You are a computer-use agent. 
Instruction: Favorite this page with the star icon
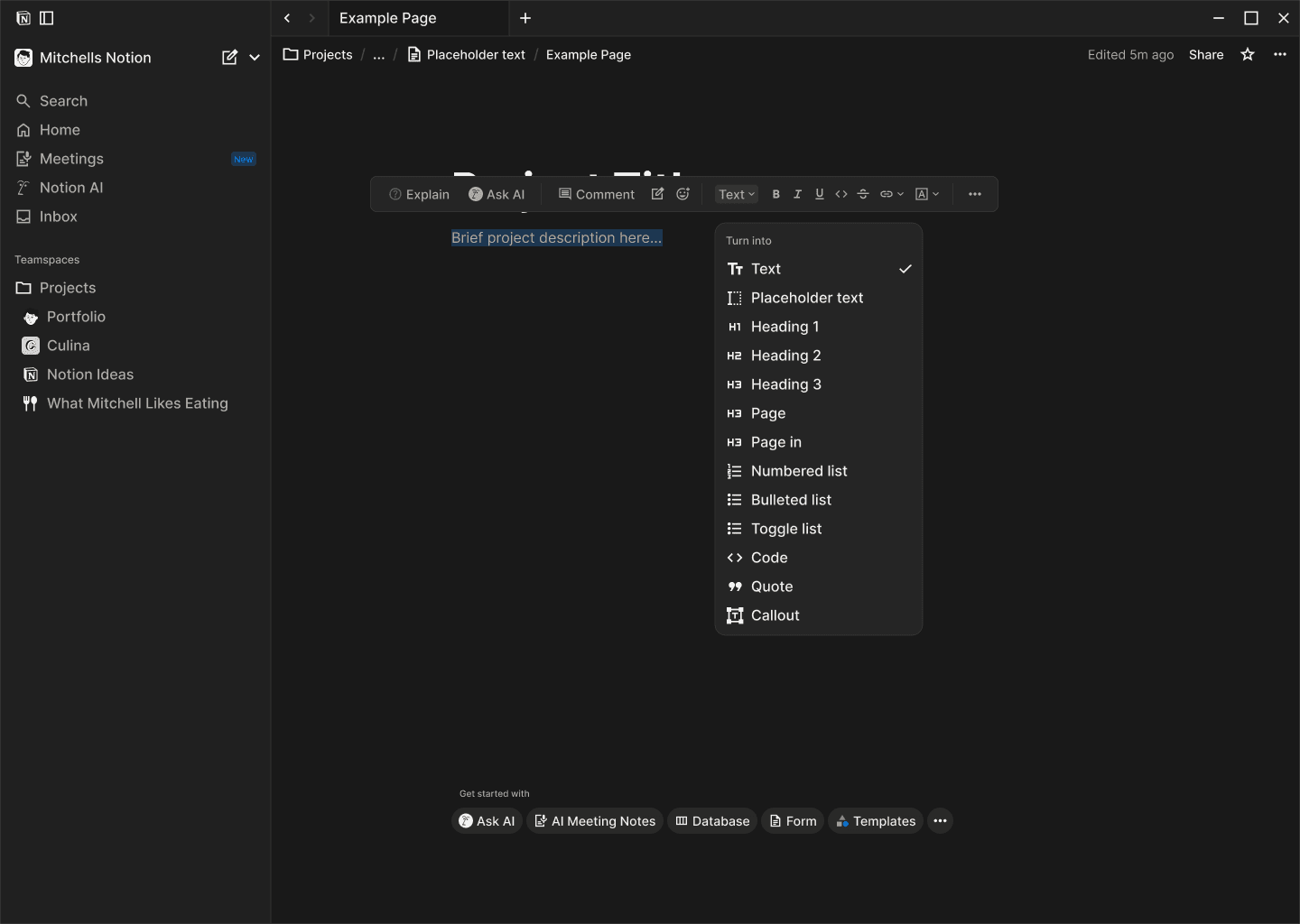click(x=1248, y=55)
